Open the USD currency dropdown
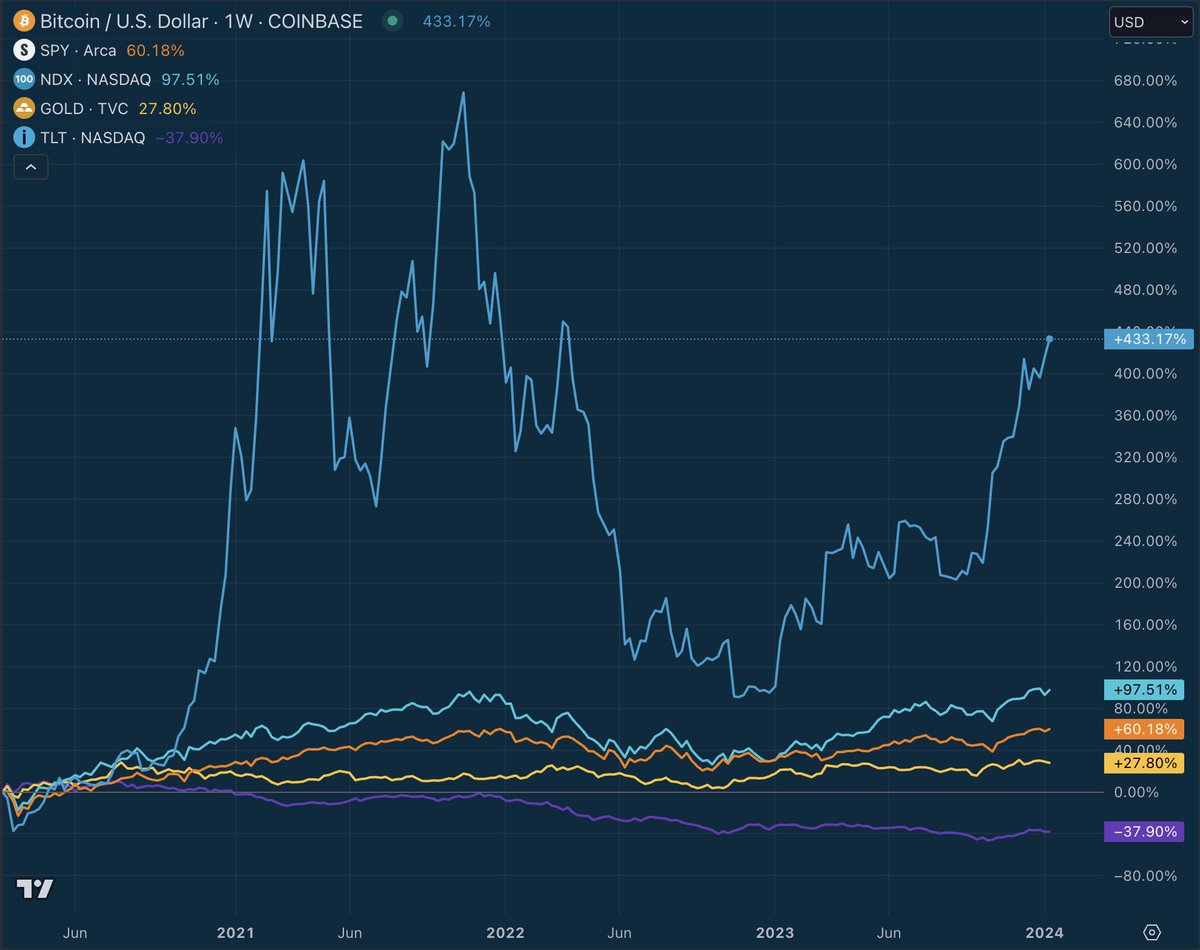 pos(1150,21)
